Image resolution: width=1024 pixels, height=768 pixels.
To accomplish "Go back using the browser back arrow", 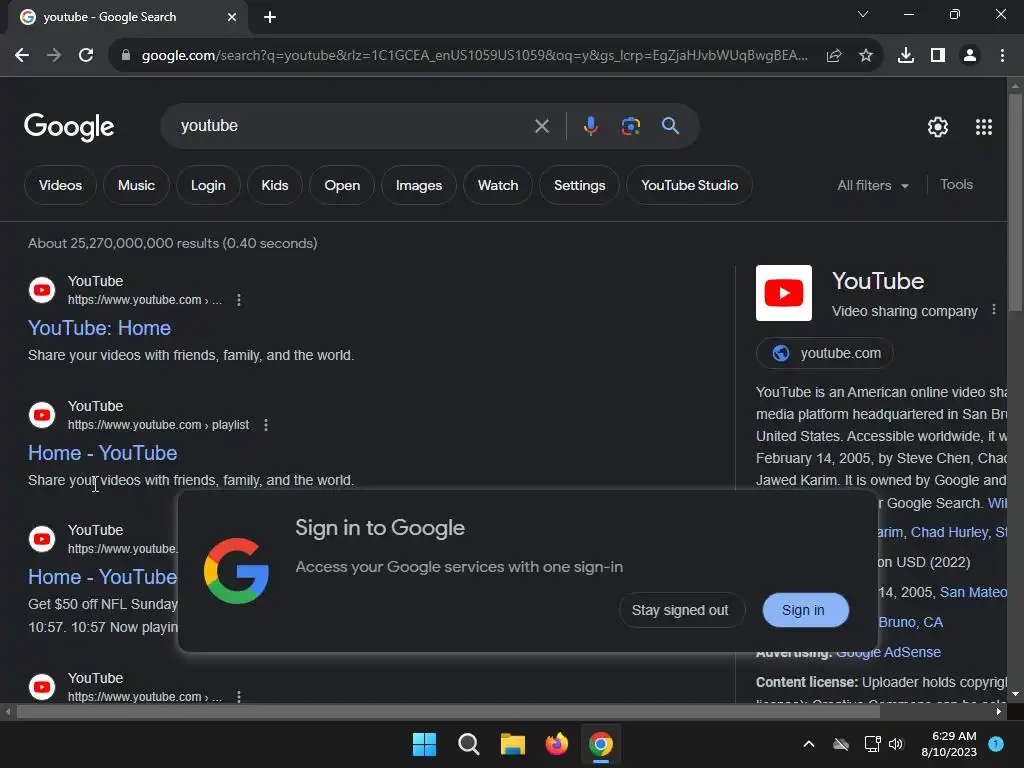I will [22, 56].
